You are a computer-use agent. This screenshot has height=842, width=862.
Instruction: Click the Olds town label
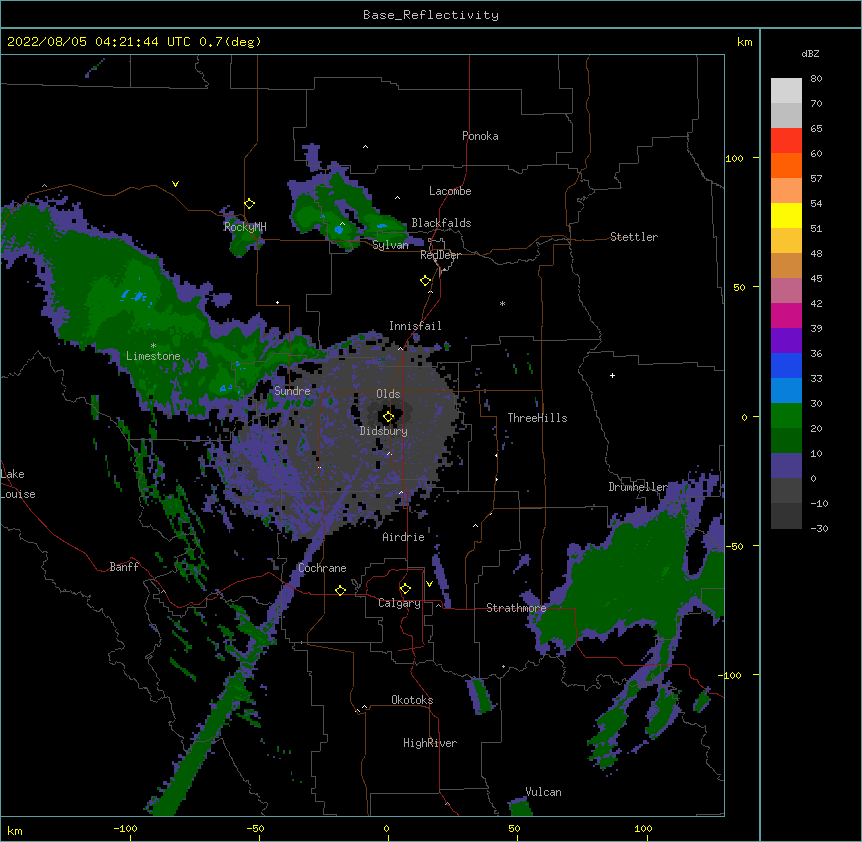click(x=388, y=394)
